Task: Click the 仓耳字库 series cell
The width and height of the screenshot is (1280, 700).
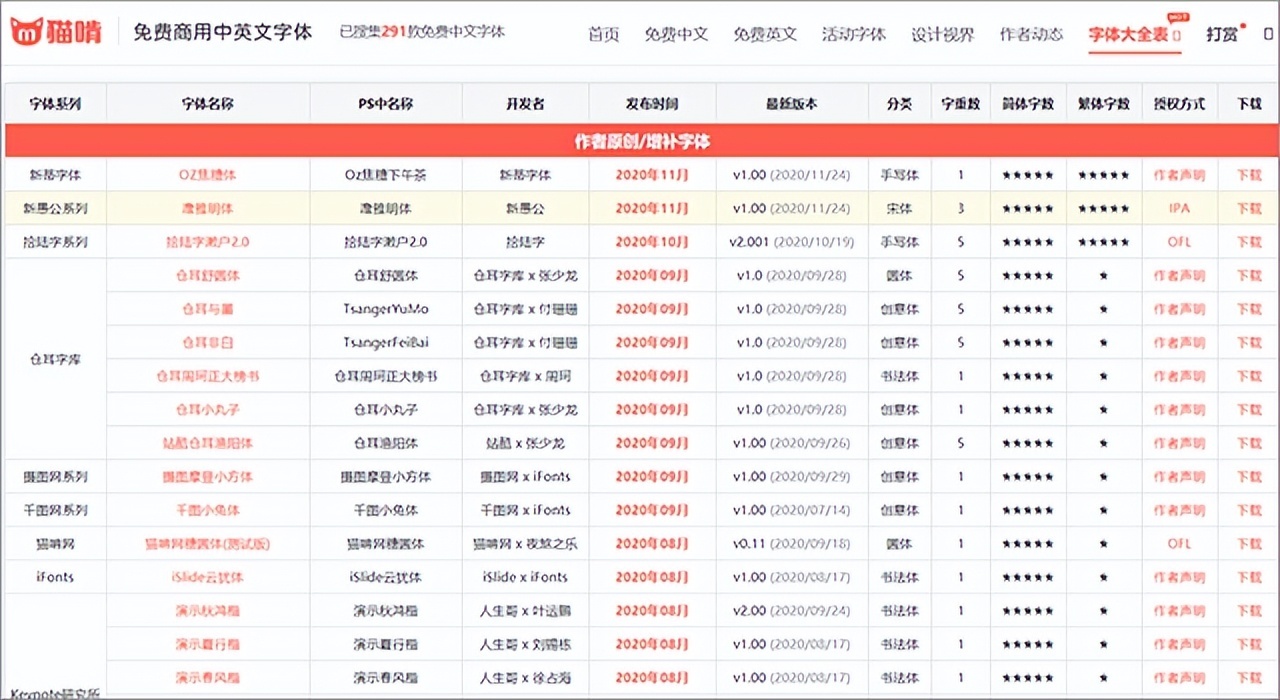Action: 55,359
